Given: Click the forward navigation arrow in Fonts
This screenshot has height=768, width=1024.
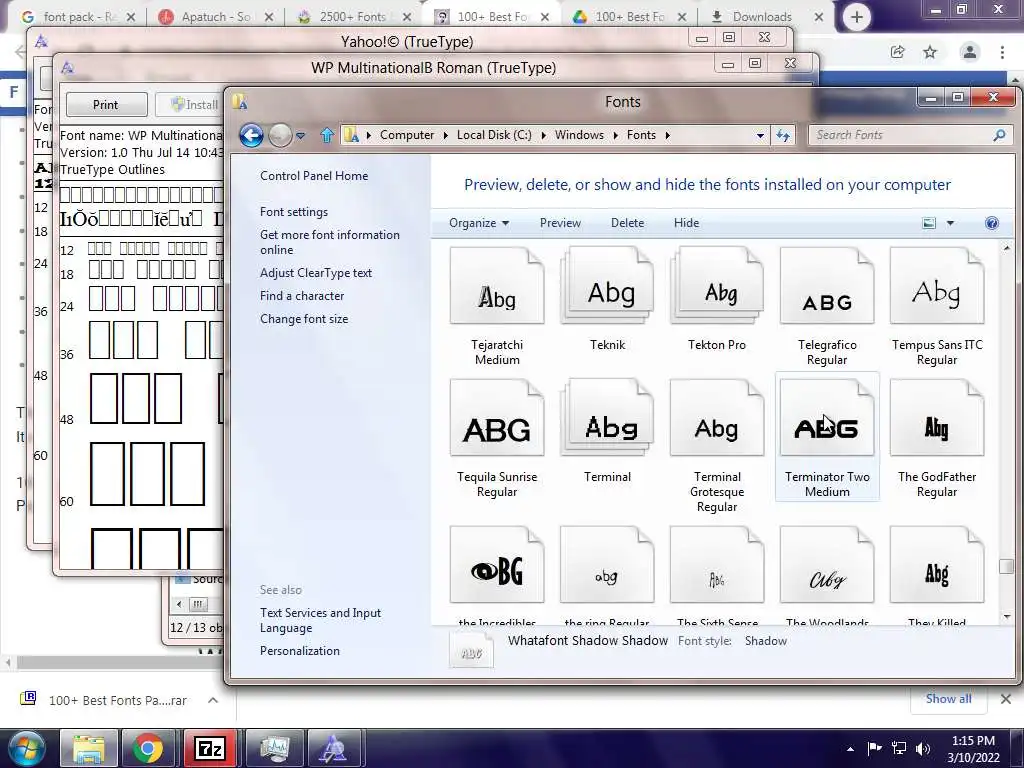Looking at the screenshot, I should [x=280, y=135].
